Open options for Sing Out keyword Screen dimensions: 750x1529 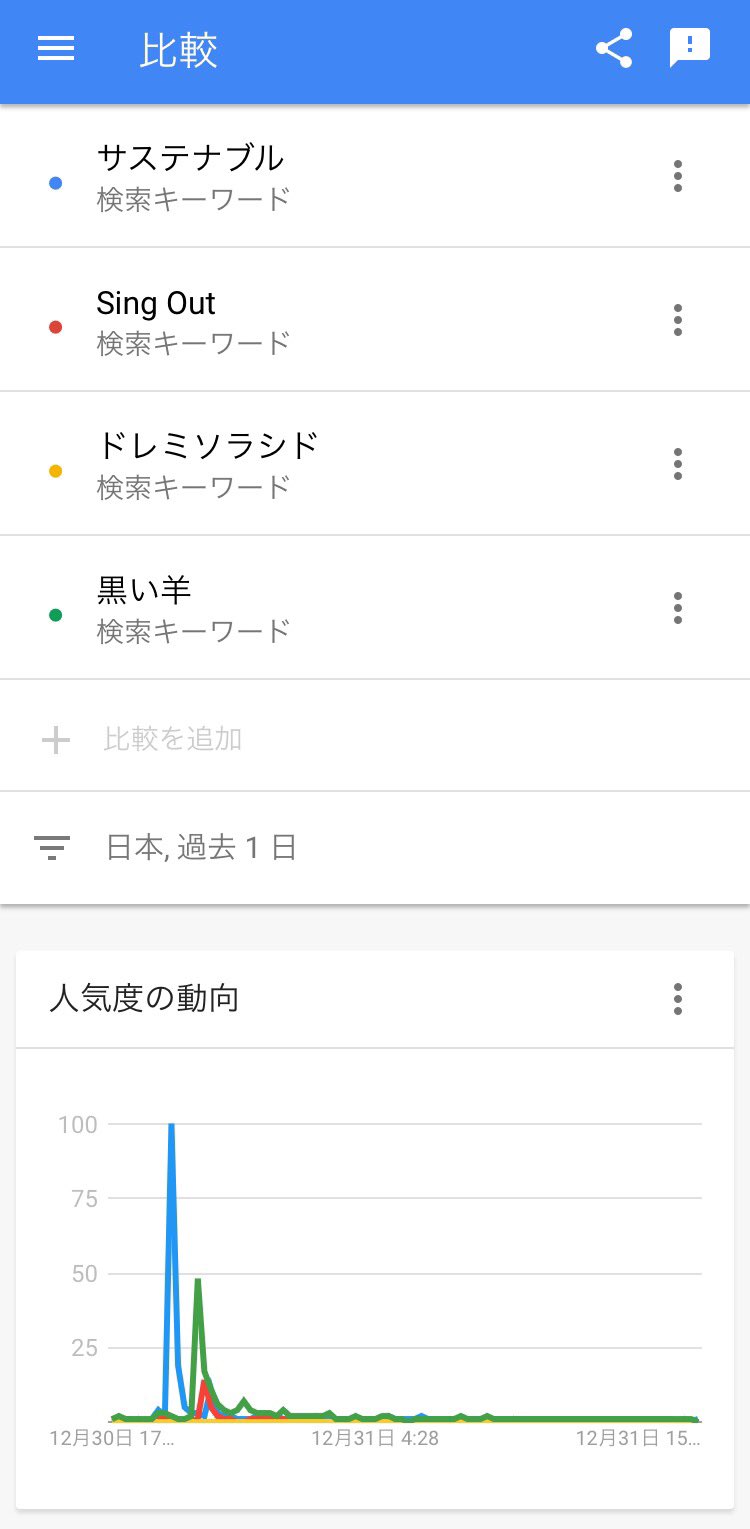coord(678,320)
